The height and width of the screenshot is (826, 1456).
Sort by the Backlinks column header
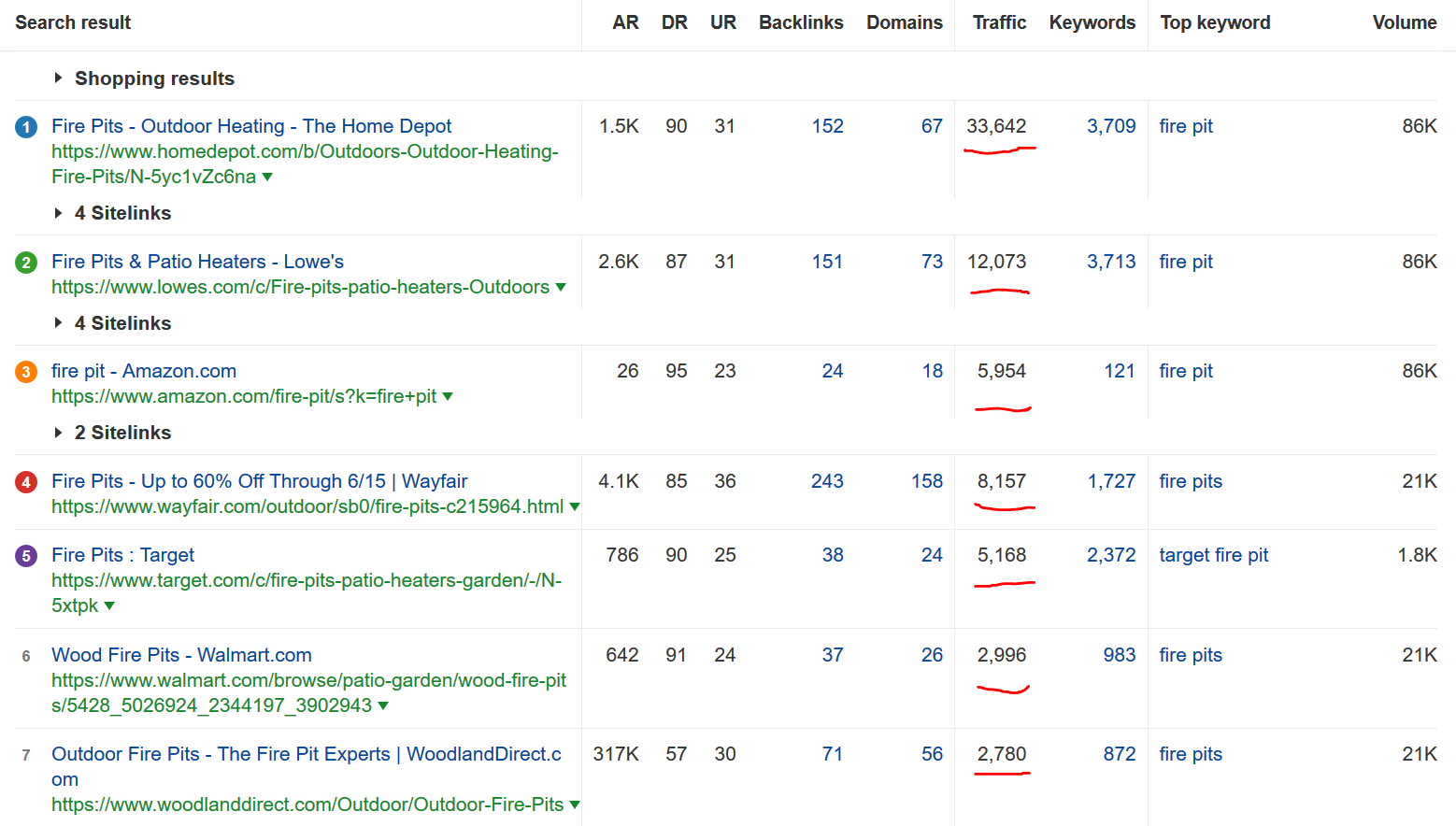[801, 22]
